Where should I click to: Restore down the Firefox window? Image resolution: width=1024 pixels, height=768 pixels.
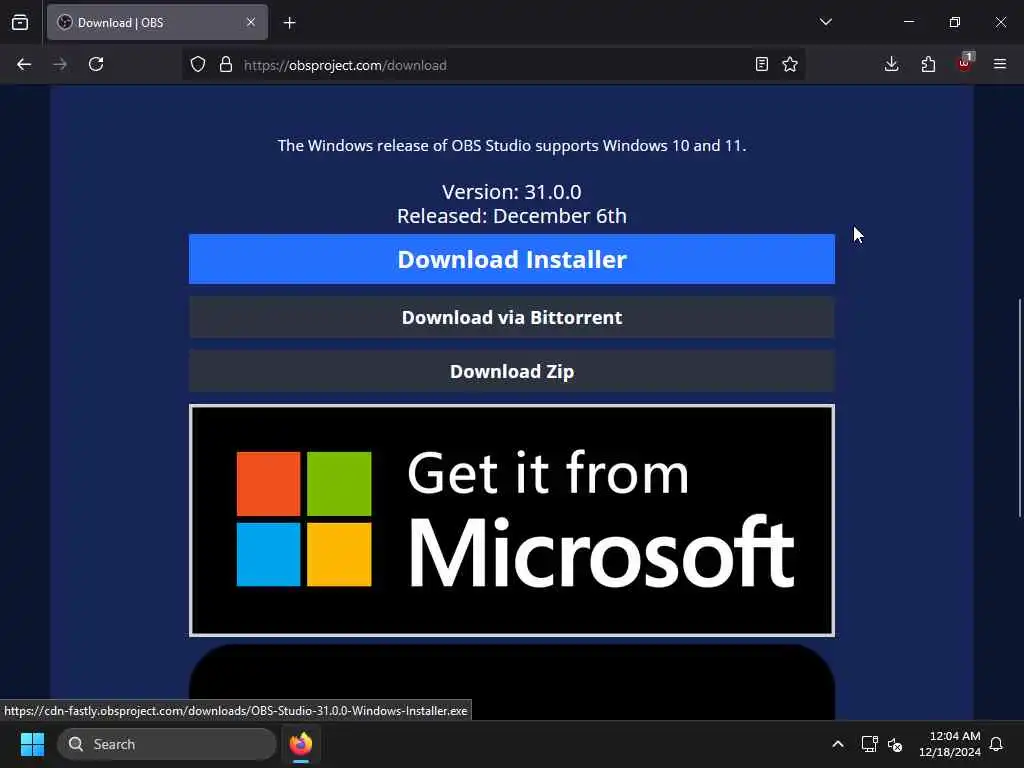click(x=954, y=22)
